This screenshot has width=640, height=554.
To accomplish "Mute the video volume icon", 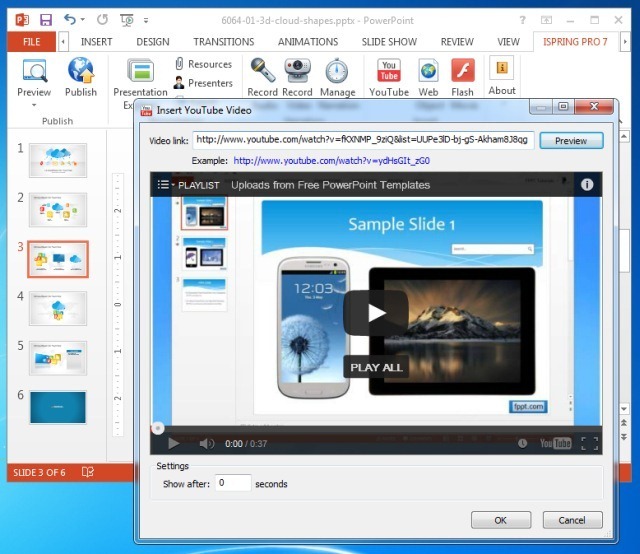I will click(x=207, y=443).
